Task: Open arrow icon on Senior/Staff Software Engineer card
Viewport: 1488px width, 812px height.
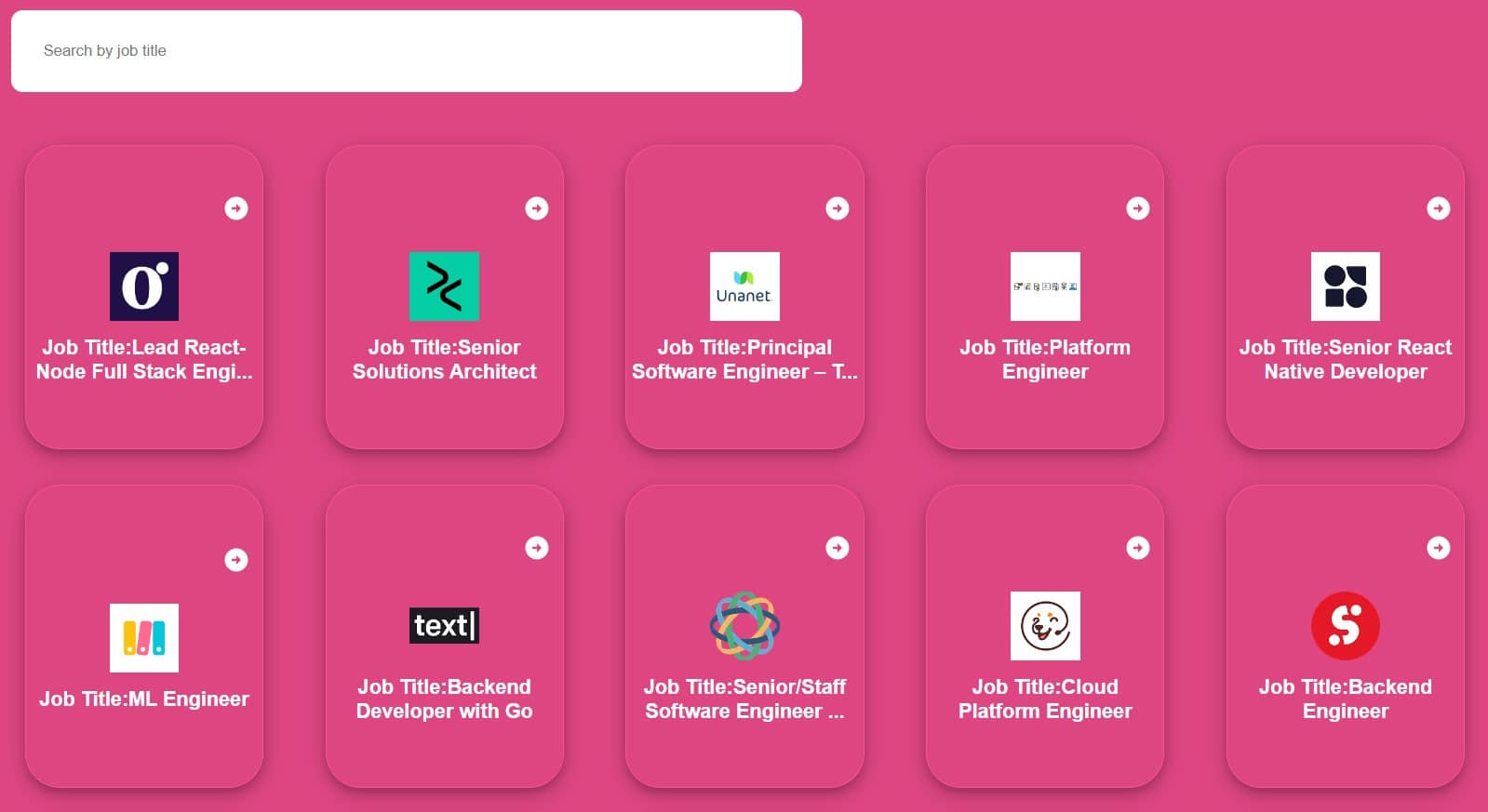Action: 838,548
